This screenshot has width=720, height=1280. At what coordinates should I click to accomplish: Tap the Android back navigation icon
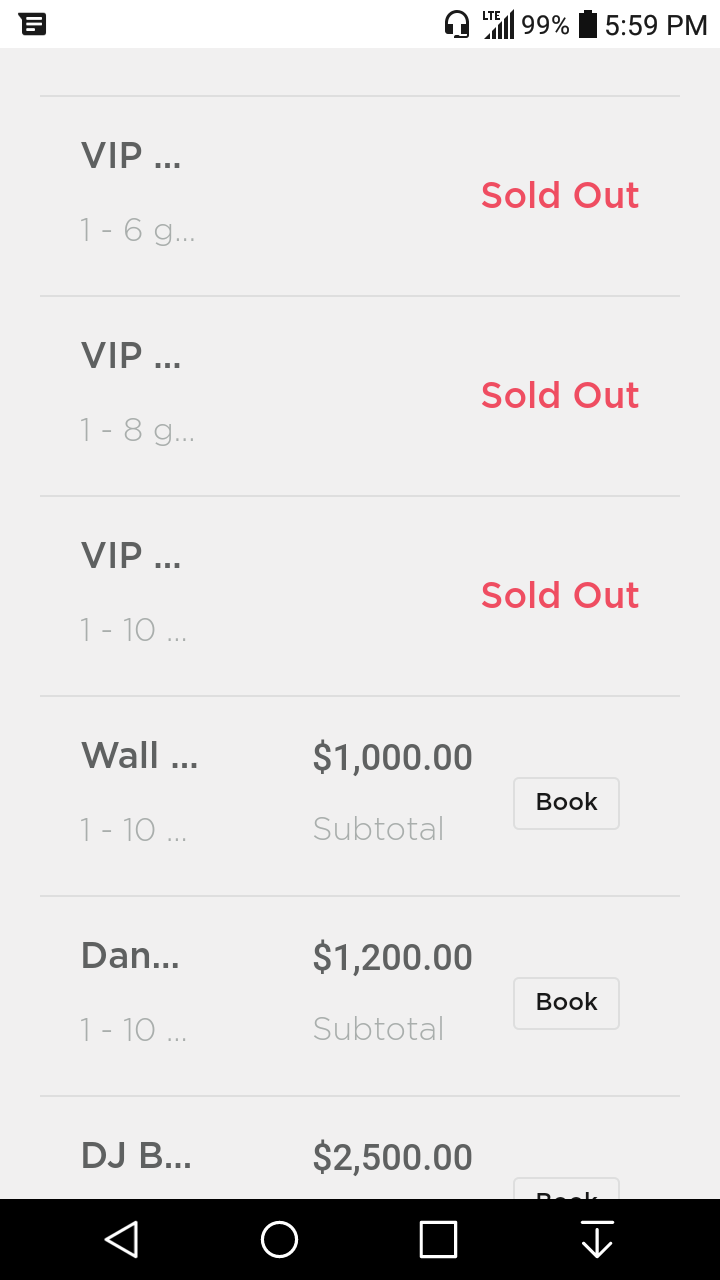point(121,1240)
